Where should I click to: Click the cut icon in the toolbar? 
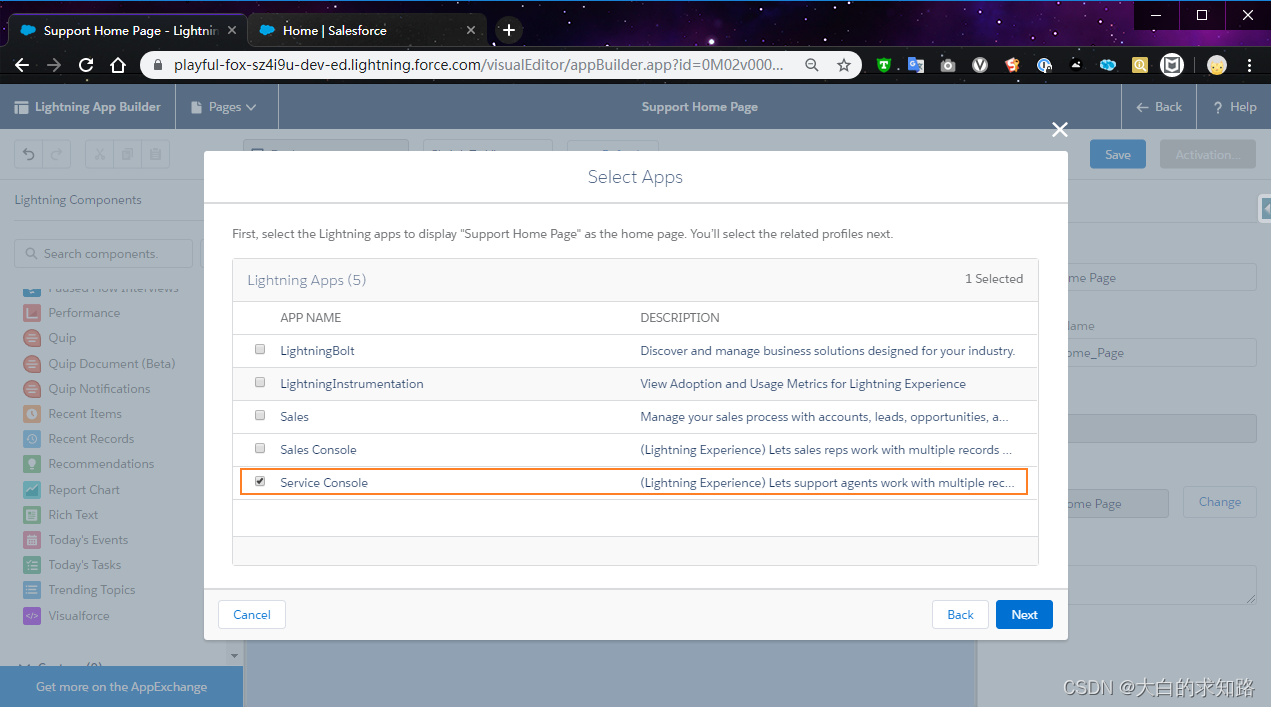click(99, 154)
